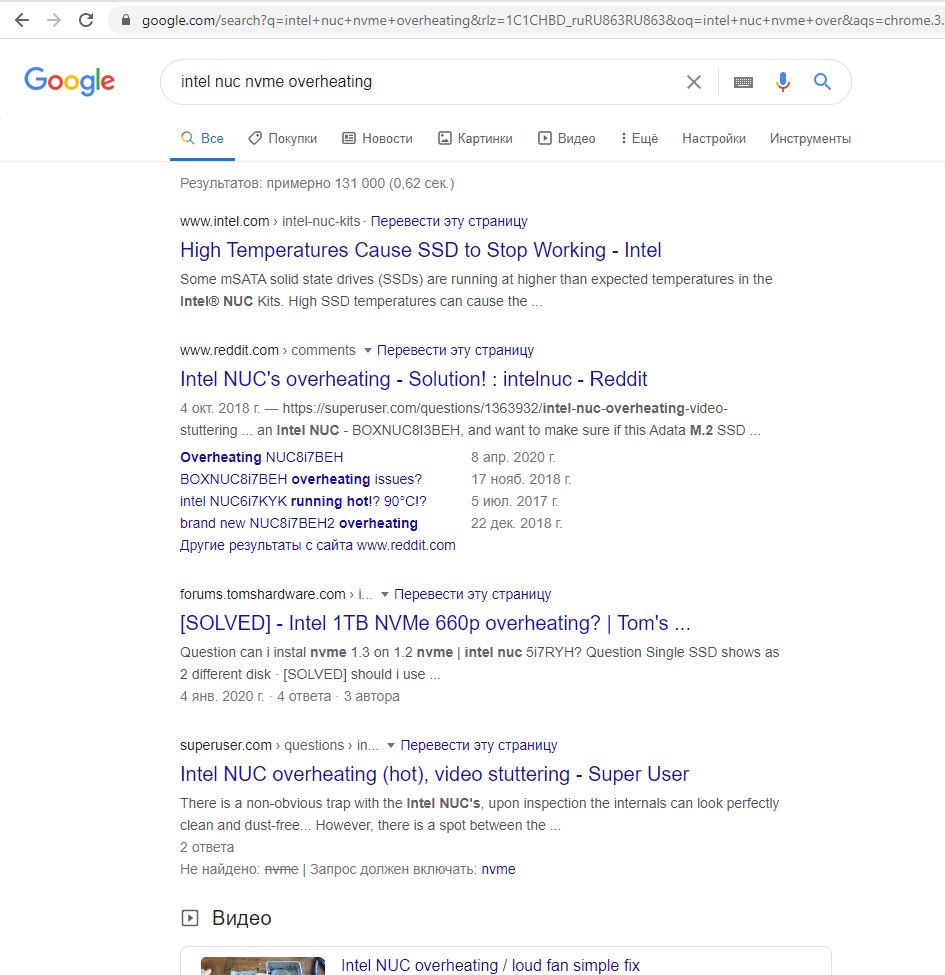Click the browser forward arrow
Screen dimensions: 945x975
point(54,20)
